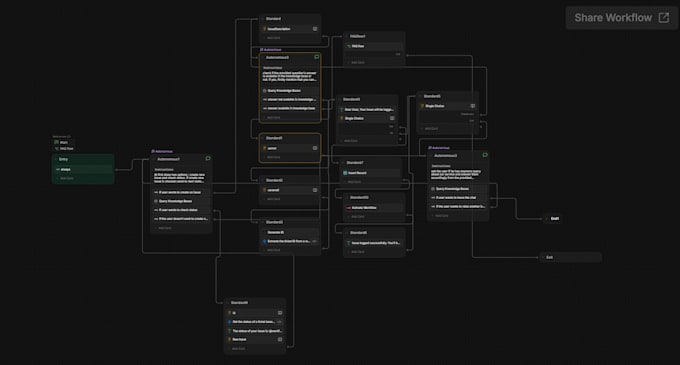Viewport: 680px width, 365px height.
Task: Select the End node
Action: pos(552,218)
